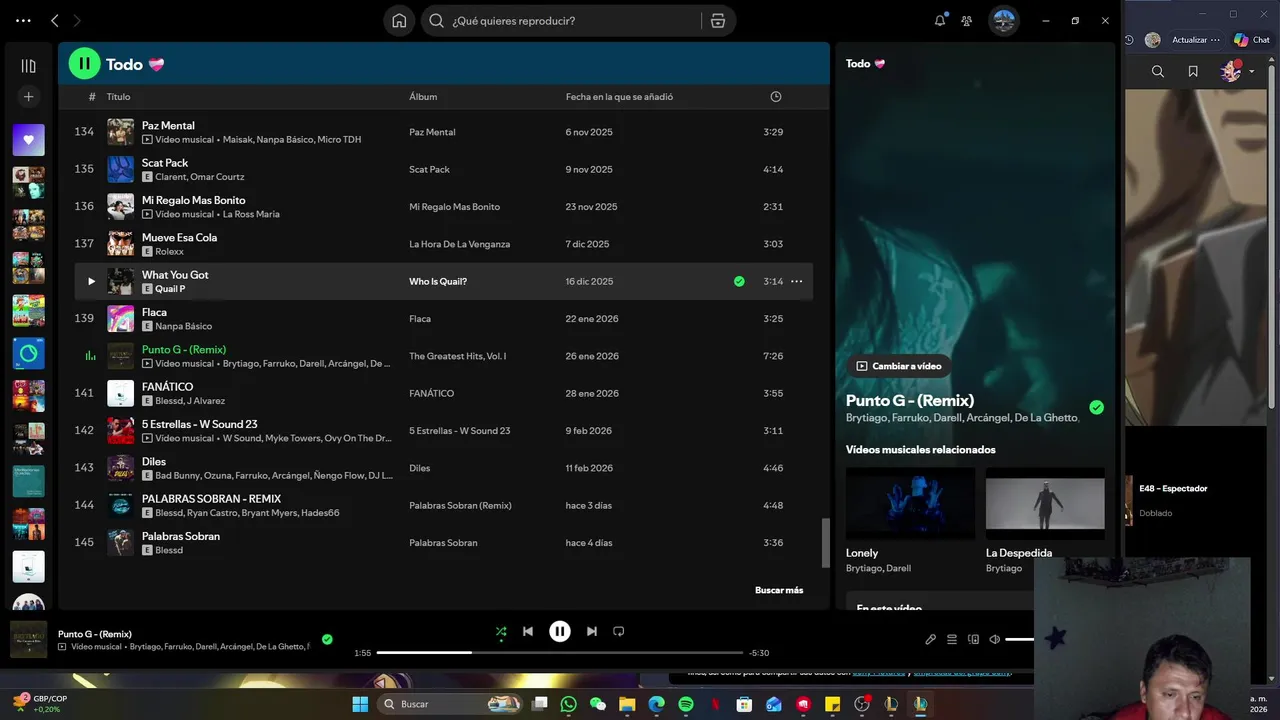Open the Lonely related video thumbnail
This screenshot has width=1280, height=720.
point(910,504)
